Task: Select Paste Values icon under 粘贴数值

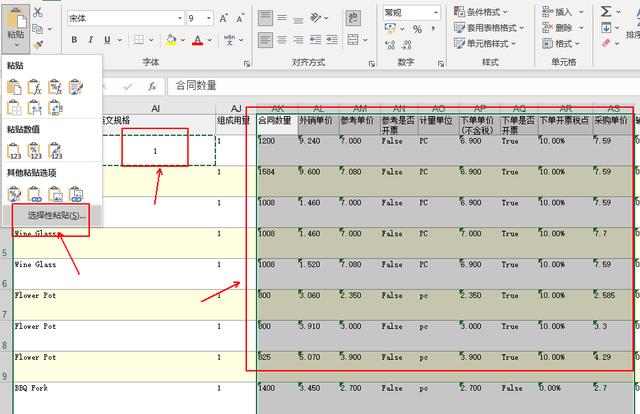Action: click(x=15, y=150)
